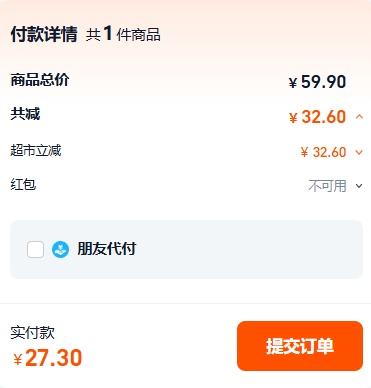Click the 超市立减 ¥32.60 amount
This screenshot has width=371, height=388.
tap(323, 152)
